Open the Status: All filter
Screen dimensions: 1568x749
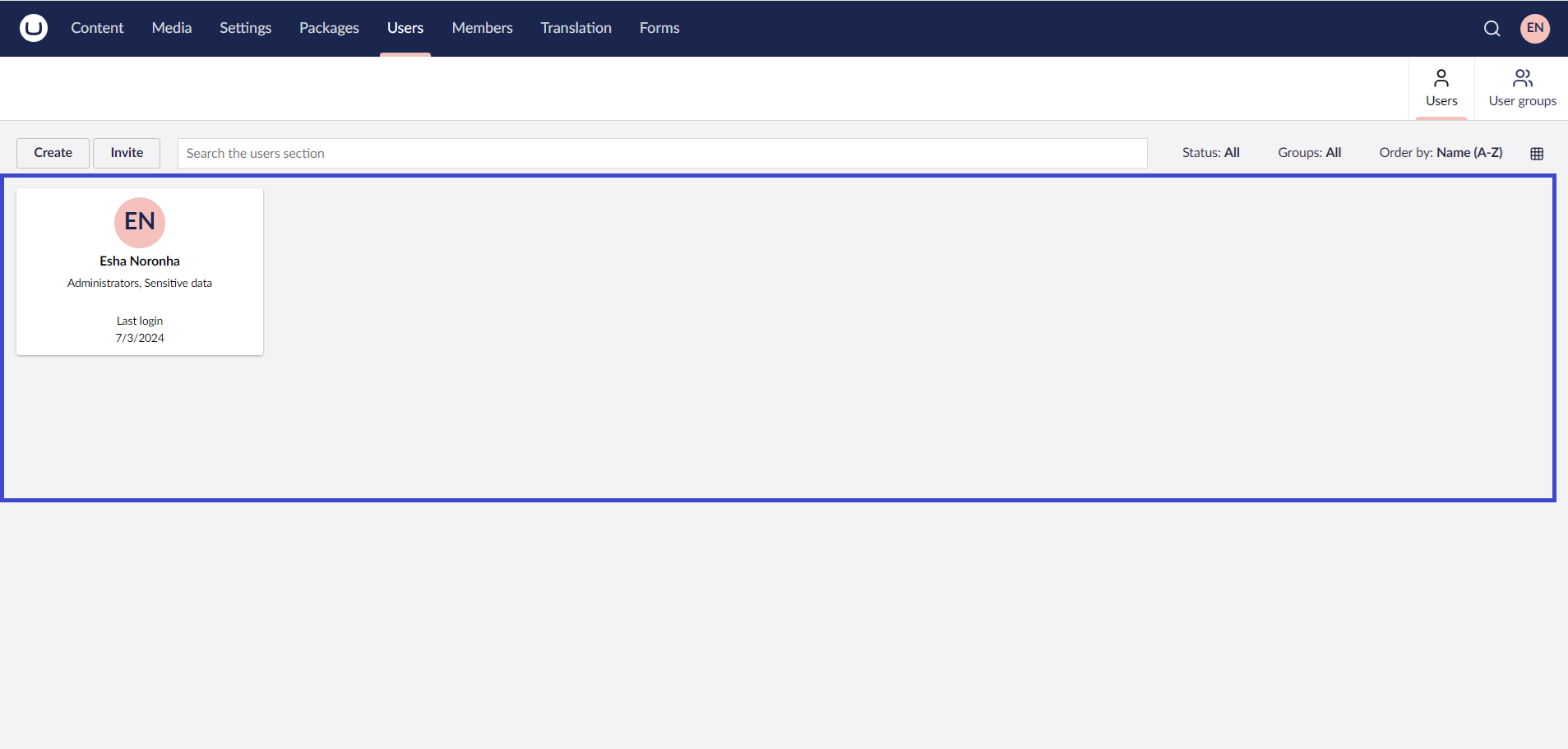click(1210, 152)
